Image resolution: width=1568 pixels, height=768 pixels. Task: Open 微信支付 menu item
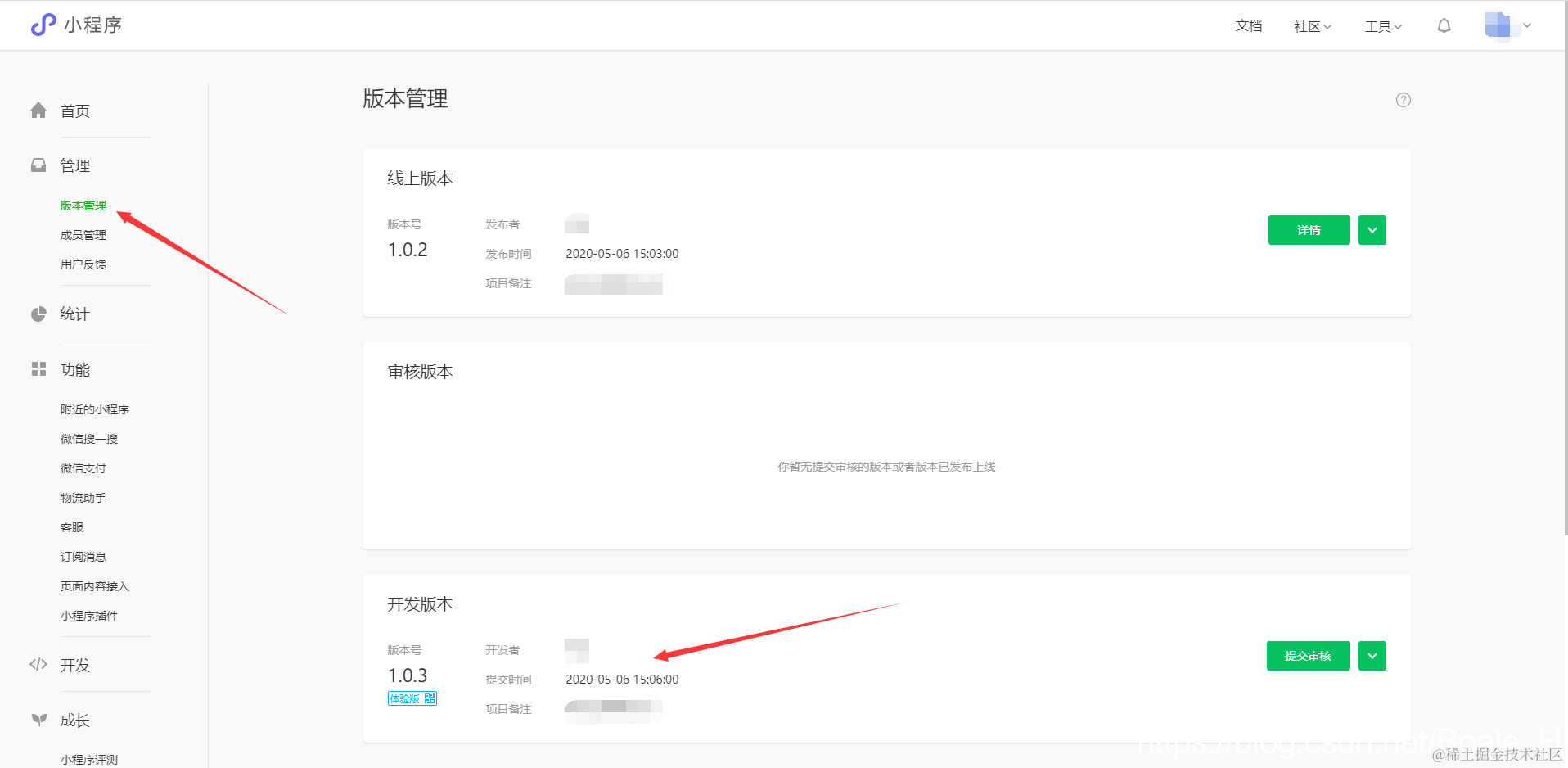[x=83, y=468]
